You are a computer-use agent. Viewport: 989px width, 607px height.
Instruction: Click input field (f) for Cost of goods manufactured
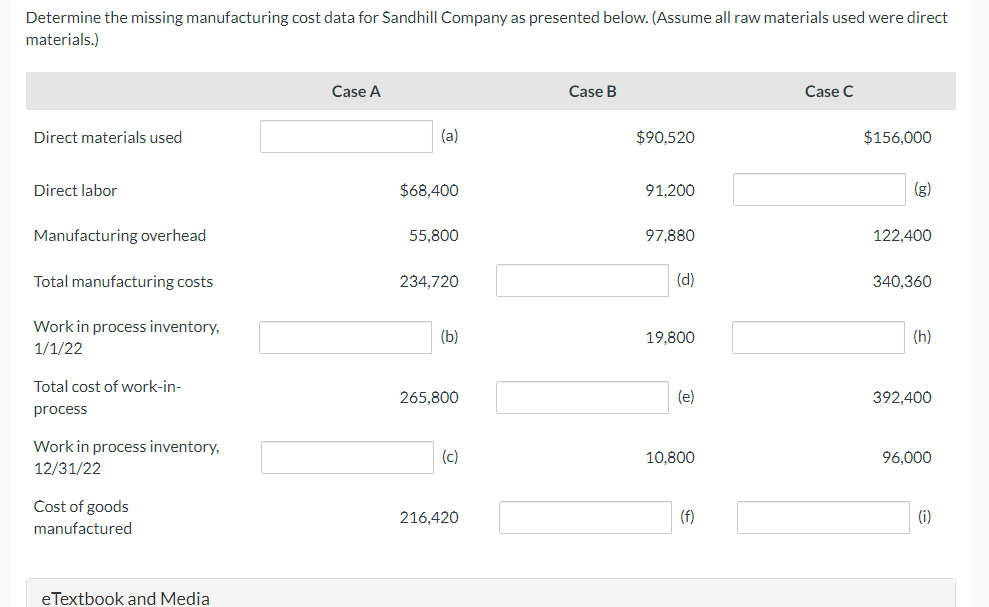584,517
